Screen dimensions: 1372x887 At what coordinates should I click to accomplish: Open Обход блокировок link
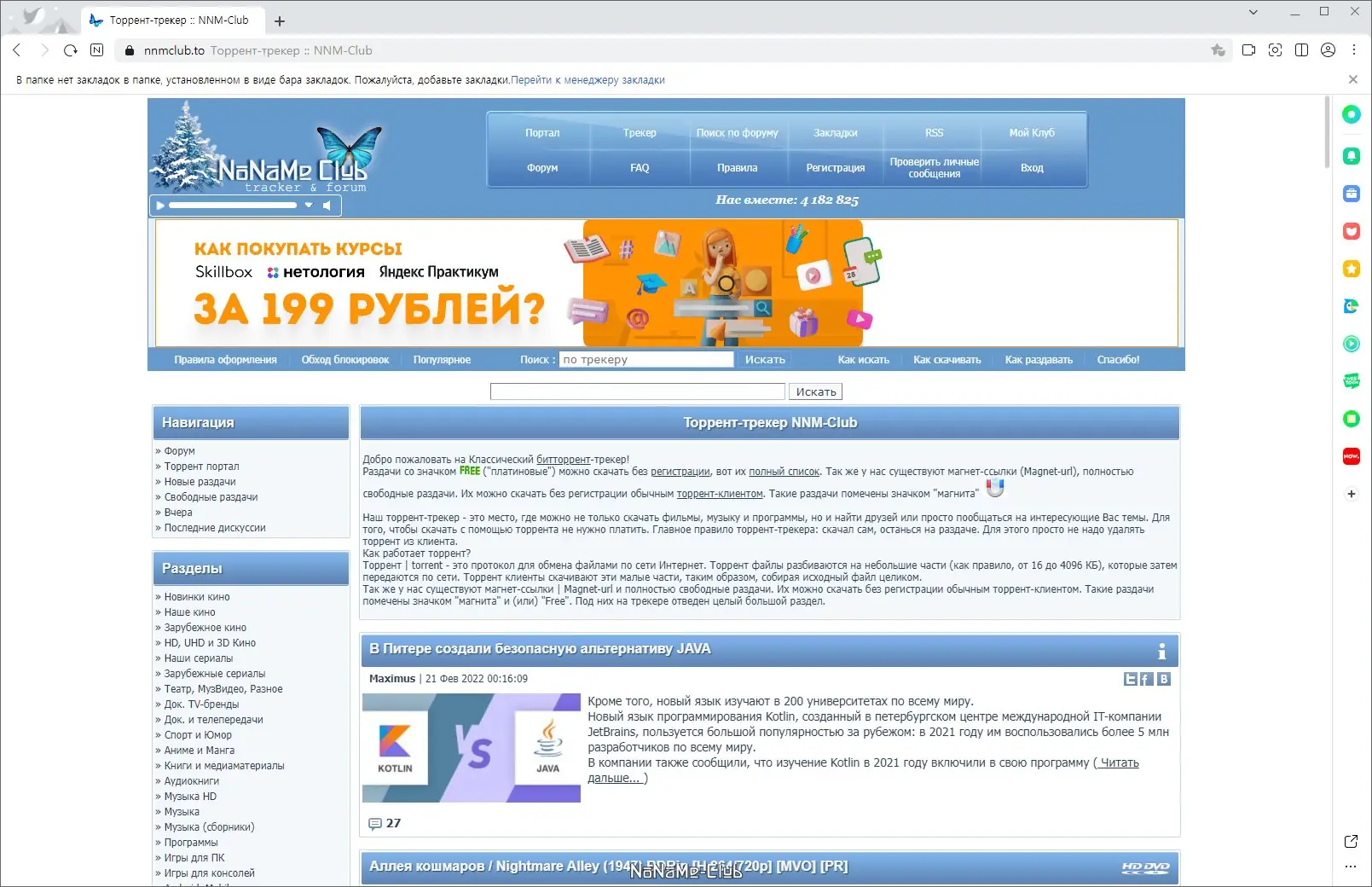[x=345, y=360]
